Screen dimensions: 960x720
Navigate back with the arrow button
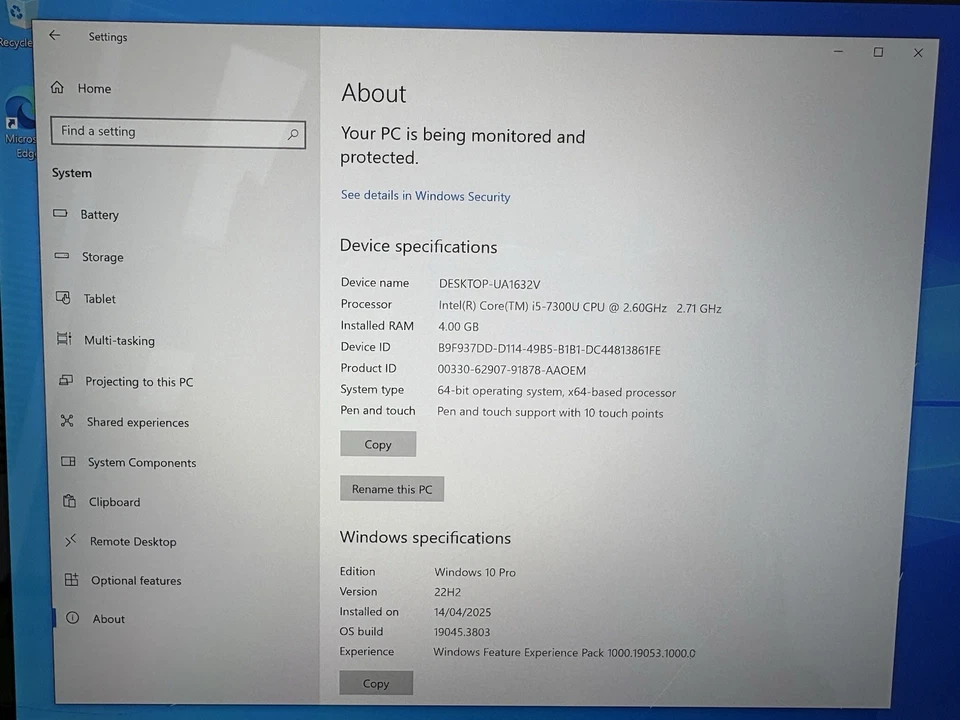pyautogui.click(x=54, y=35)
